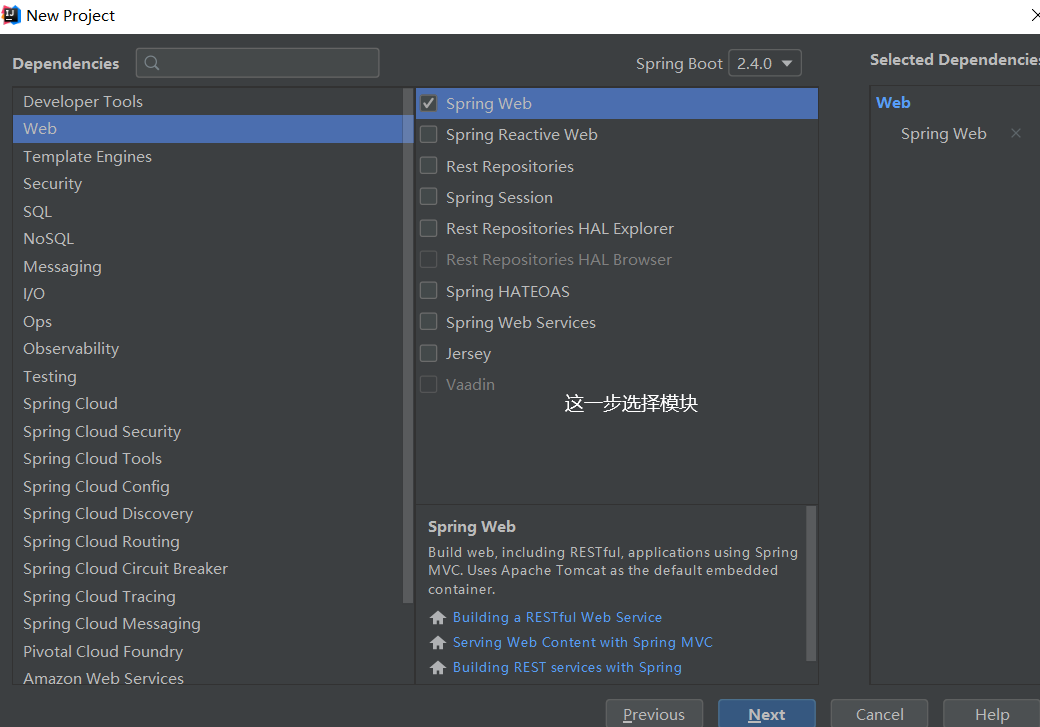The width and height of the screenshot is (1040, 727).
Task: Open the Spring Boot version dropdown
Action: 765,63
